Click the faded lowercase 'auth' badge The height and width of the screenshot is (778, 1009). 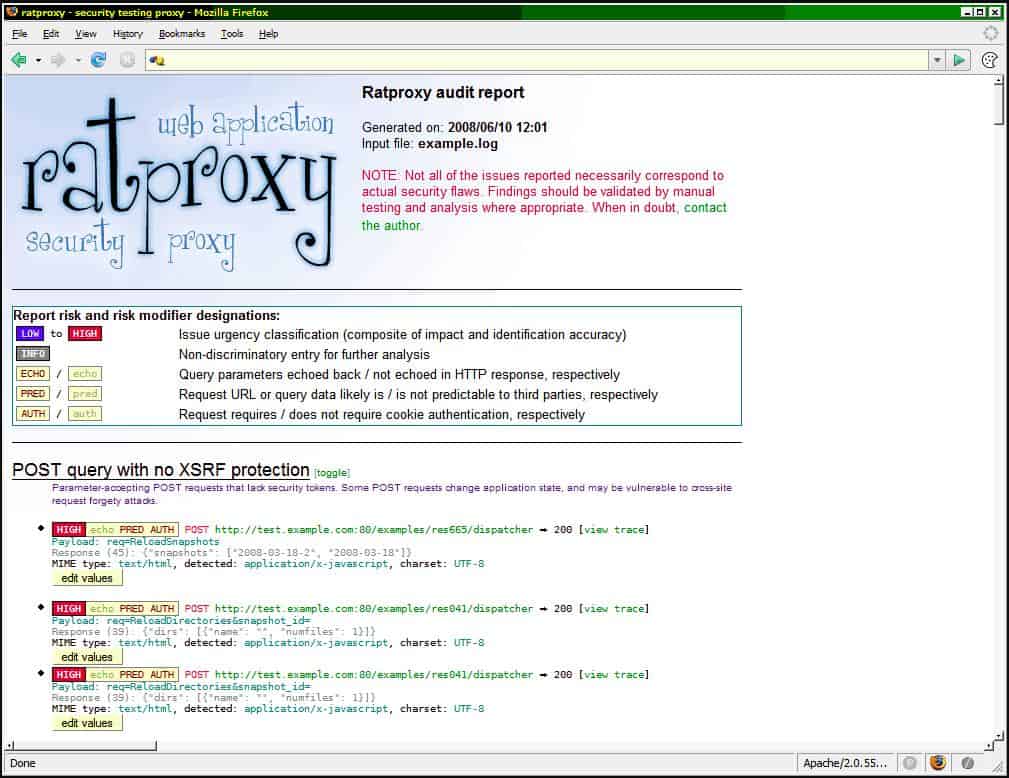tap(85, 413)
